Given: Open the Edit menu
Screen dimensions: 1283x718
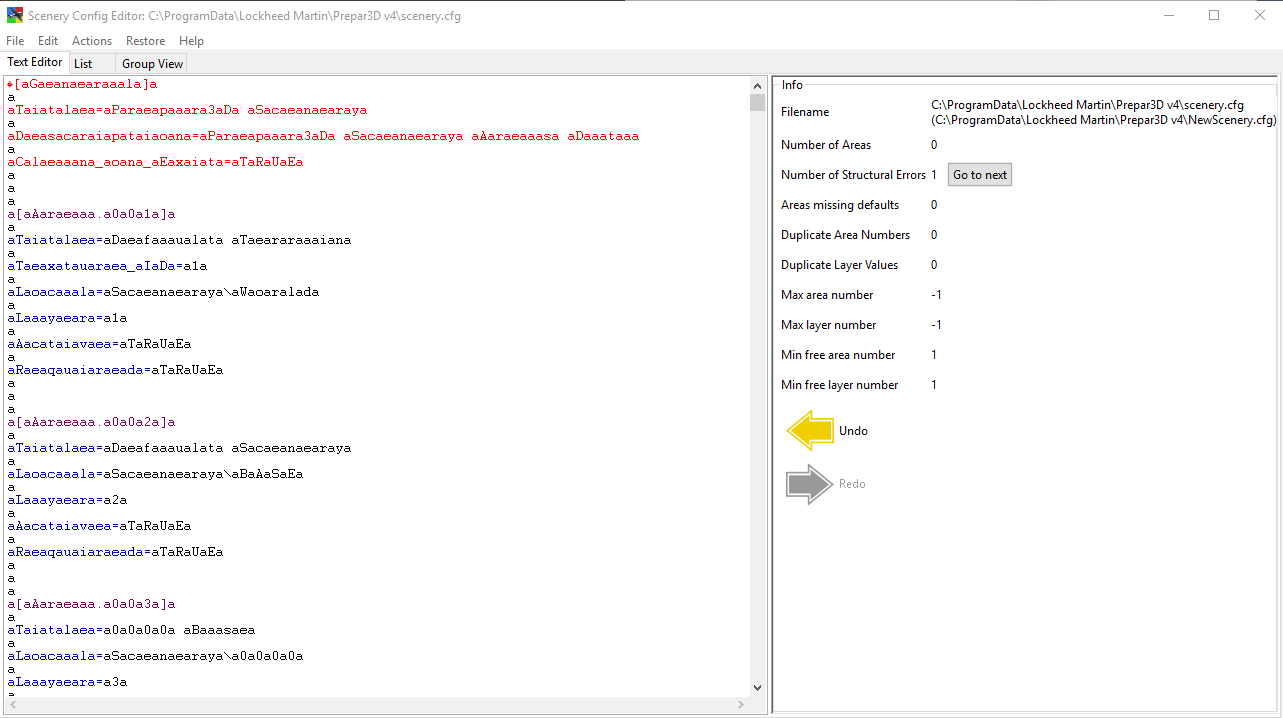Looking at the screenshot, I should tap(48, 41).
